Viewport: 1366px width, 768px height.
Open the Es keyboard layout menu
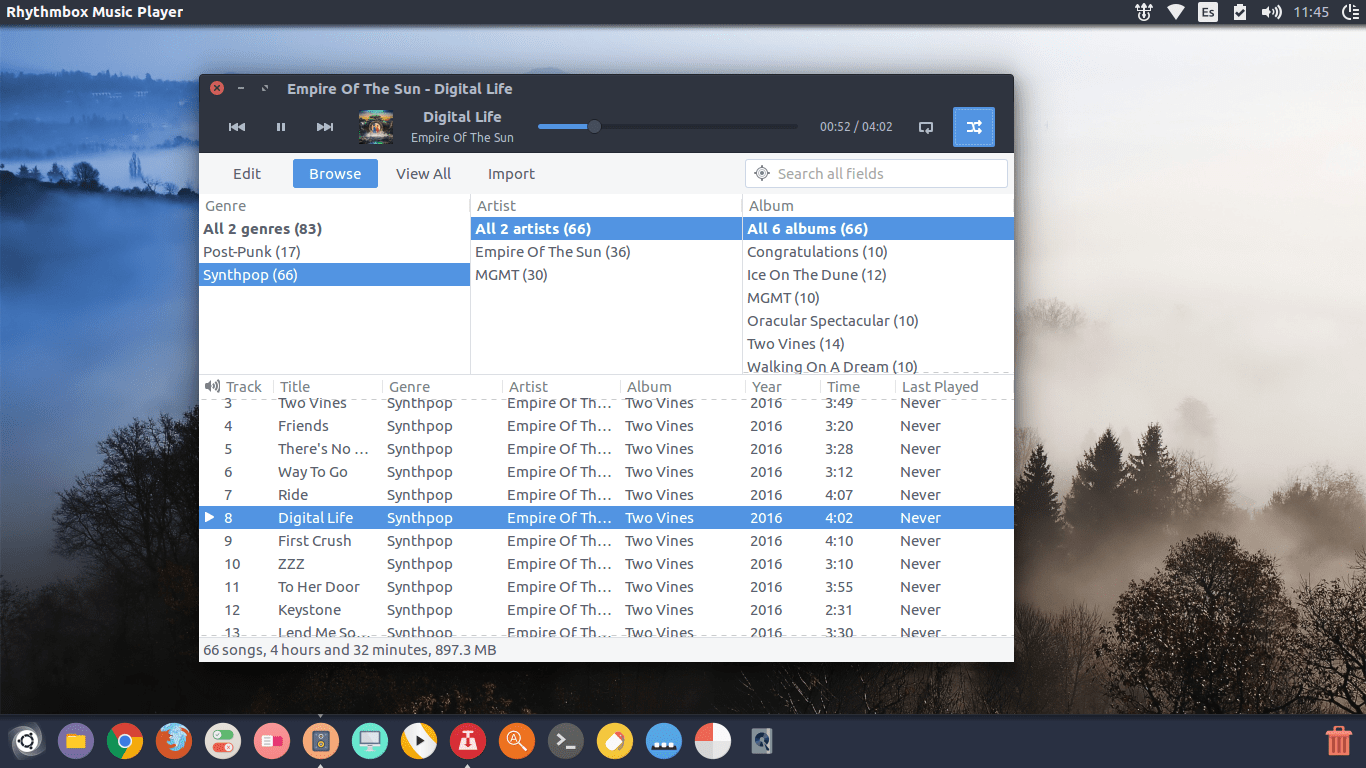coord(1208,12)
